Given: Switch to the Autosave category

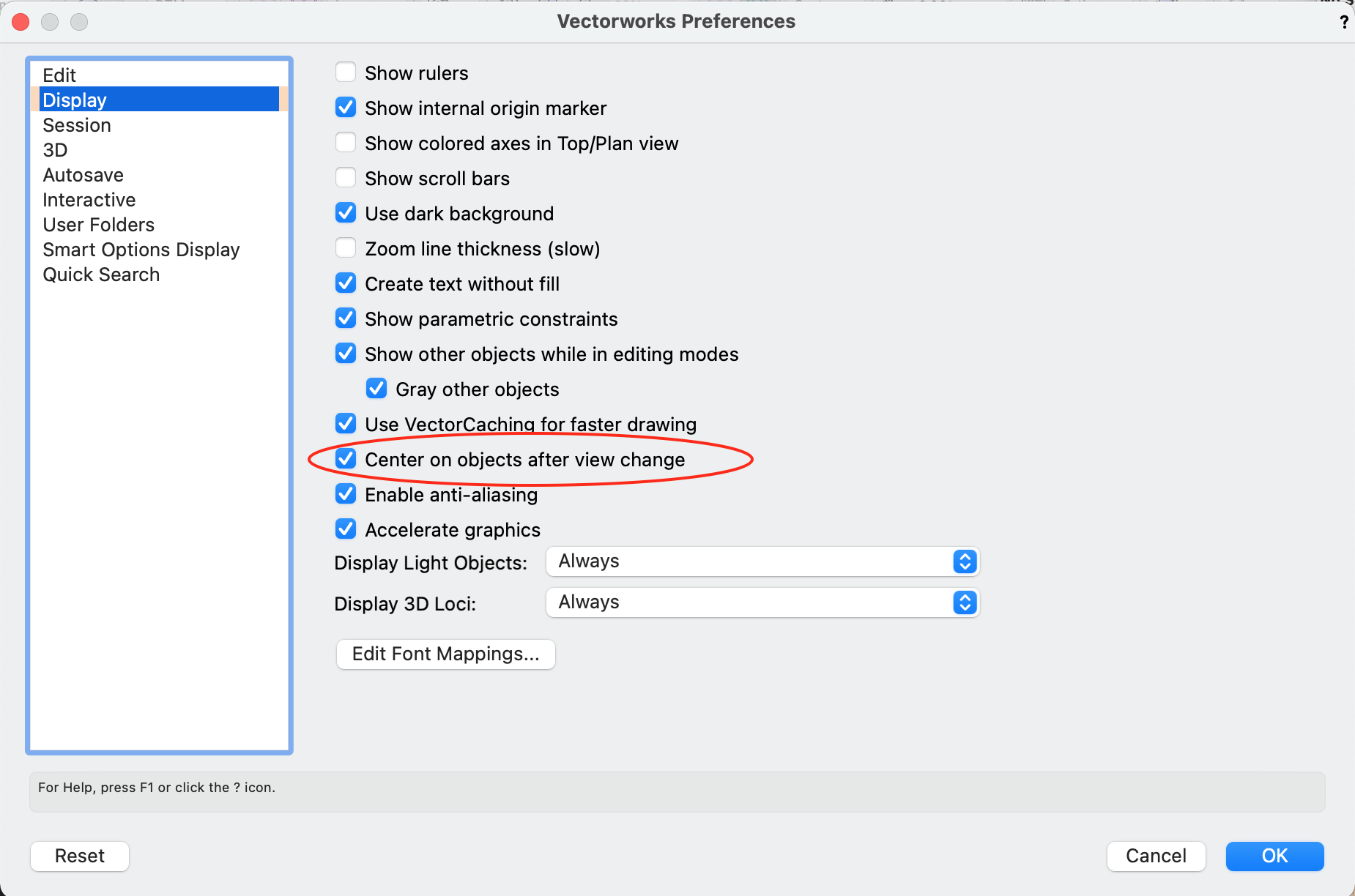Looking at the screenshot, I should (83, 175).
